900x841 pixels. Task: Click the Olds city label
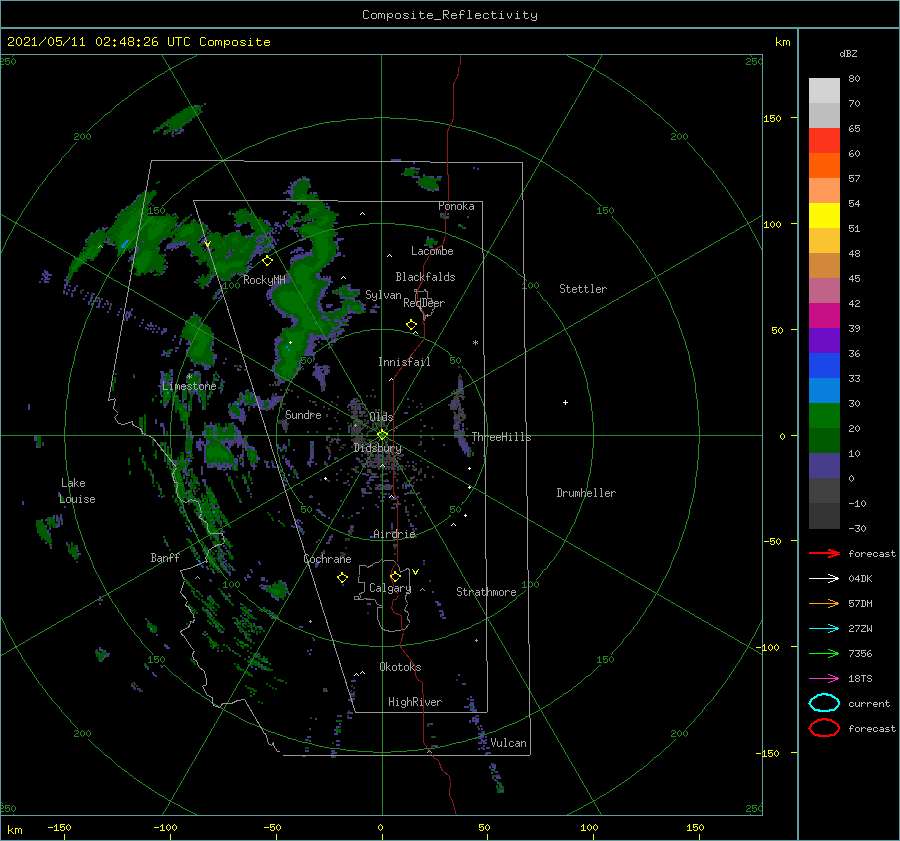click(381, 417)
